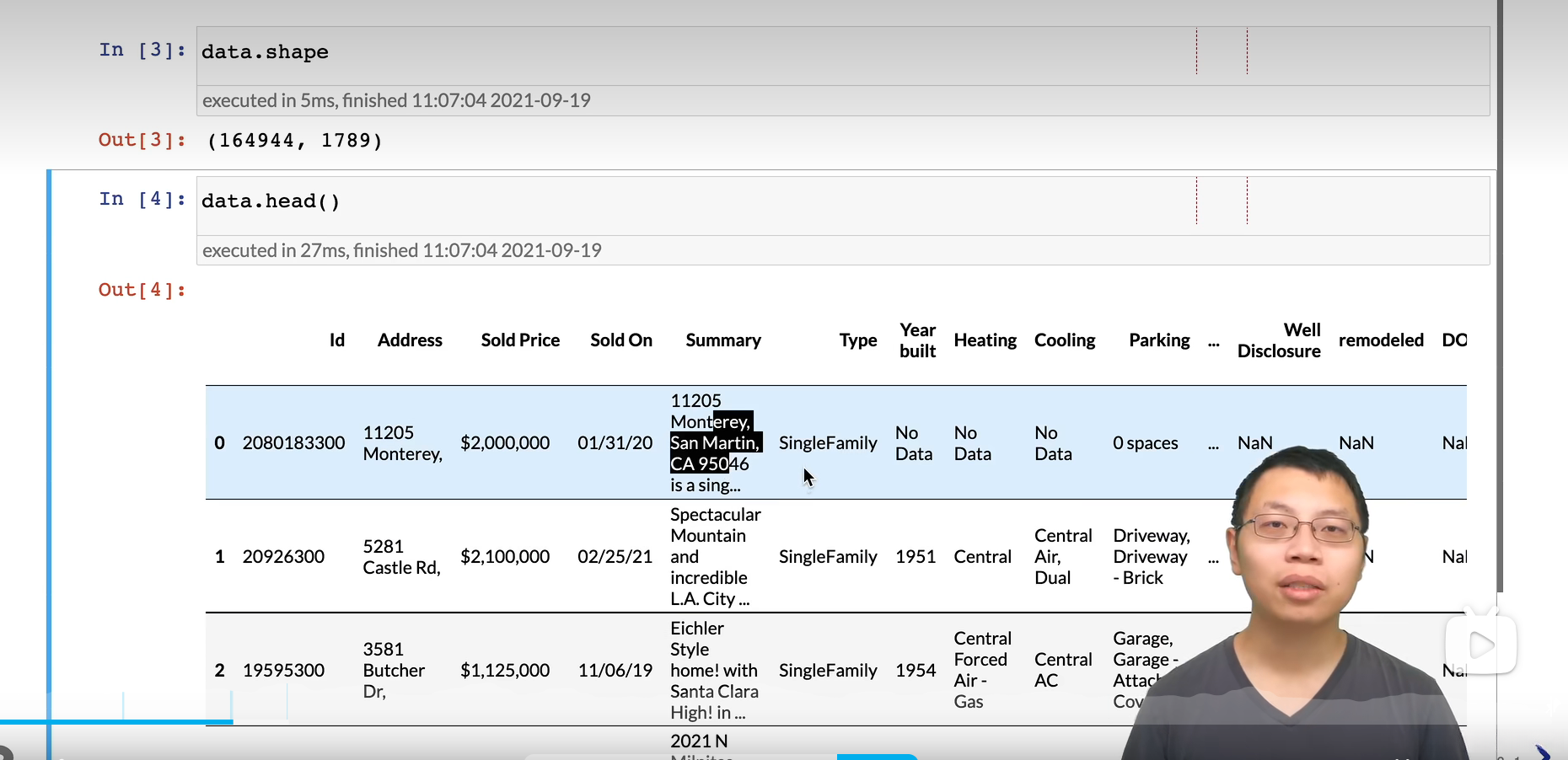Click SingleFamily in row 2
1568x760 pixels.
click(x=828, y=671)
